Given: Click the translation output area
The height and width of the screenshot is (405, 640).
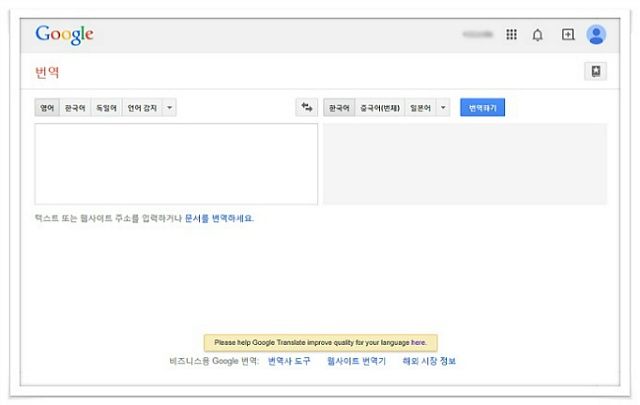Looking at the screenshot, I should click(x=465, y=164).
